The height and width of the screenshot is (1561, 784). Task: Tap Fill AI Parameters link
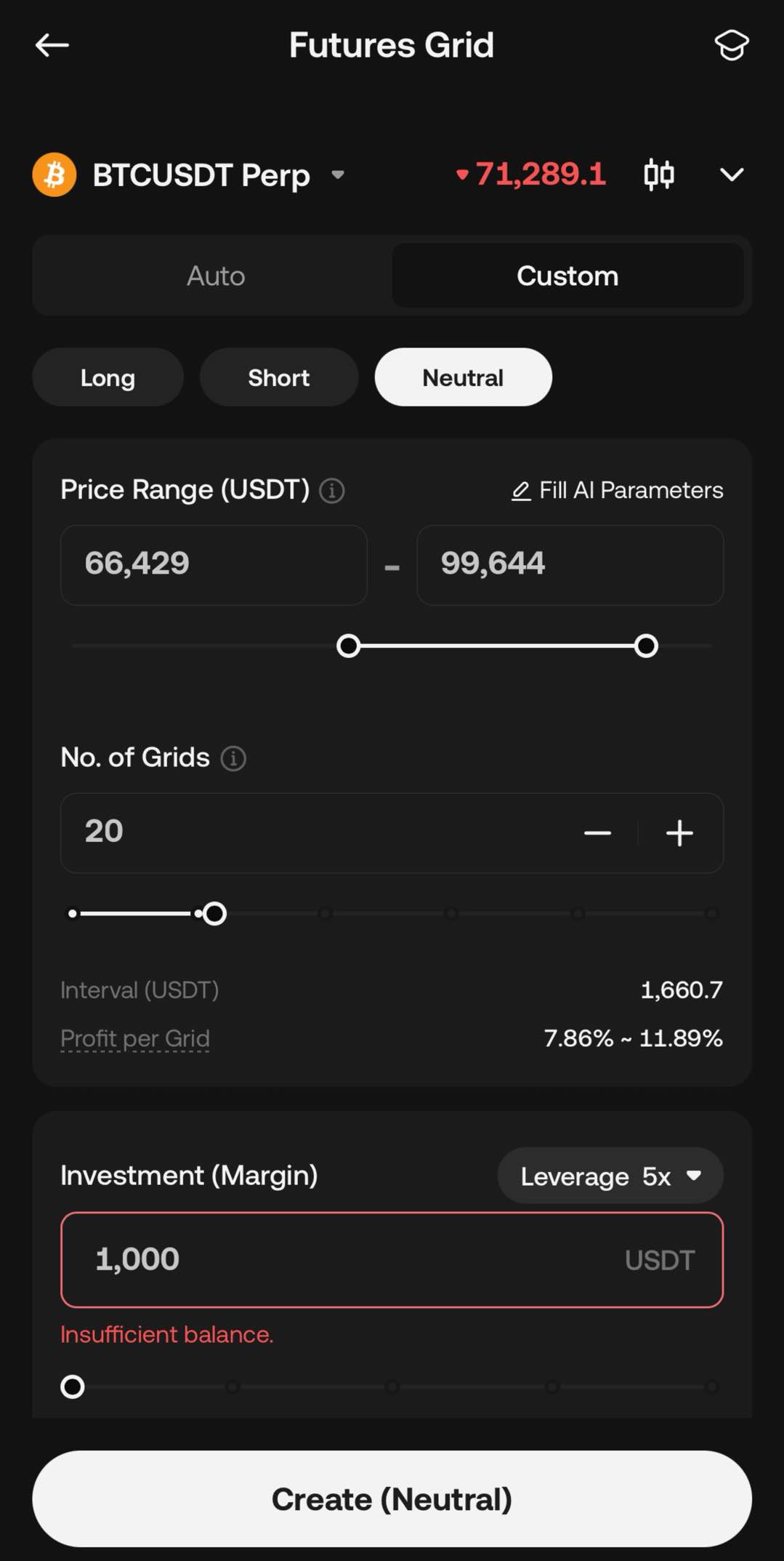point(618,491)
